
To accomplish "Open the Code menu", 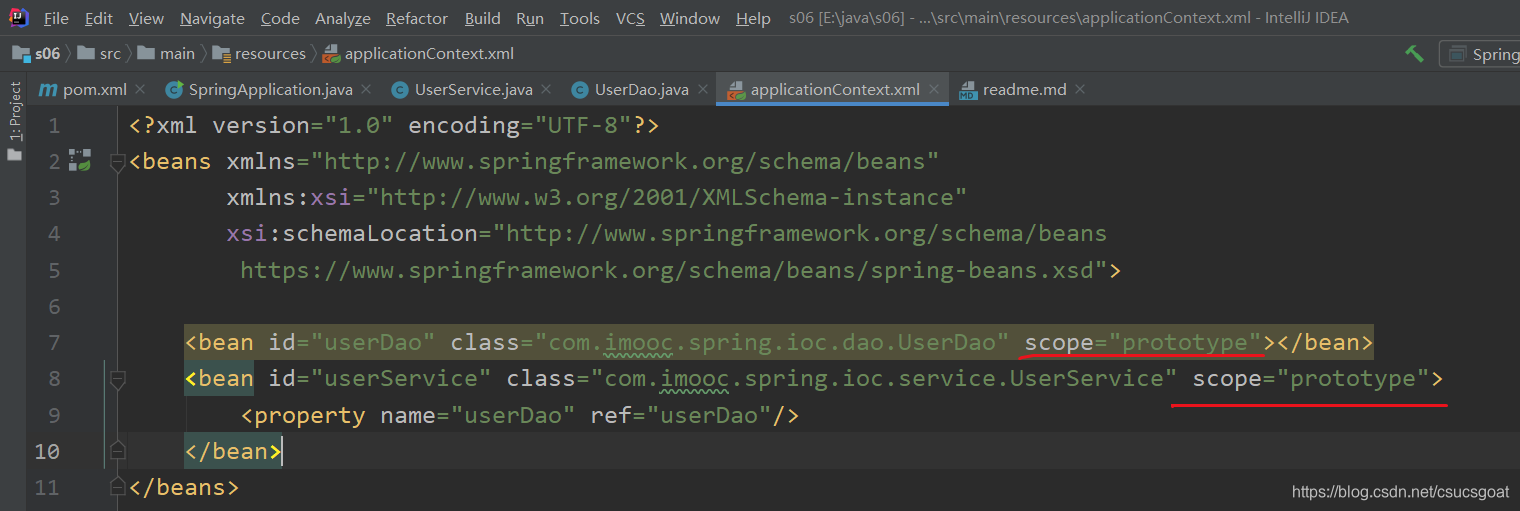I will [280, 18].
